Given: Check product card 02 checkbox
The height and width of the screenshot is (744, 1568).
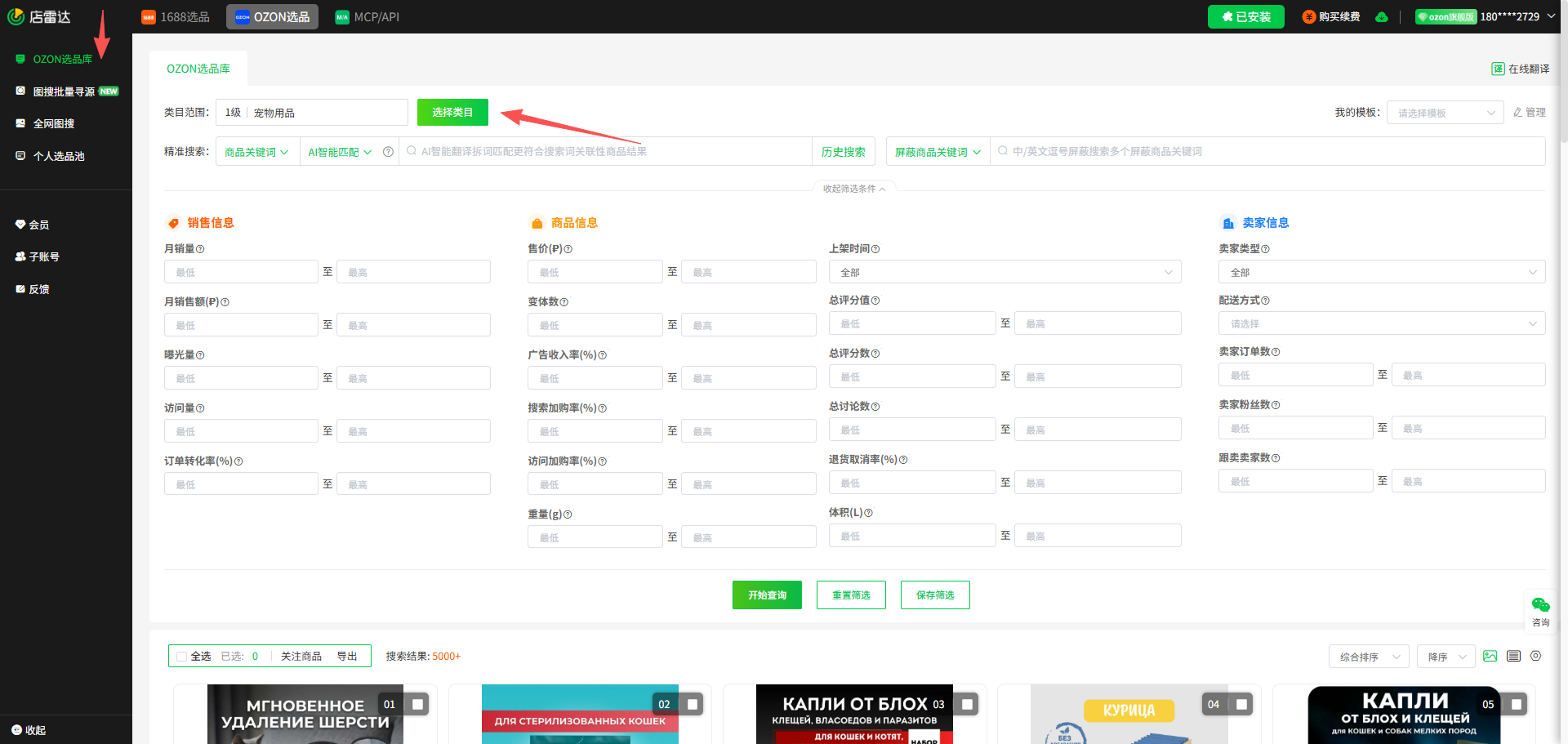Looking at the screenshot, I should point(693,704).
